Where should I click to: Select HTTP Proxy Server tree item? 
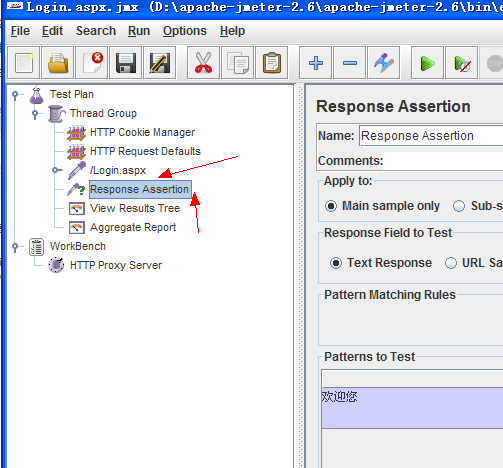pyautogui.click(x=116, y=265)
